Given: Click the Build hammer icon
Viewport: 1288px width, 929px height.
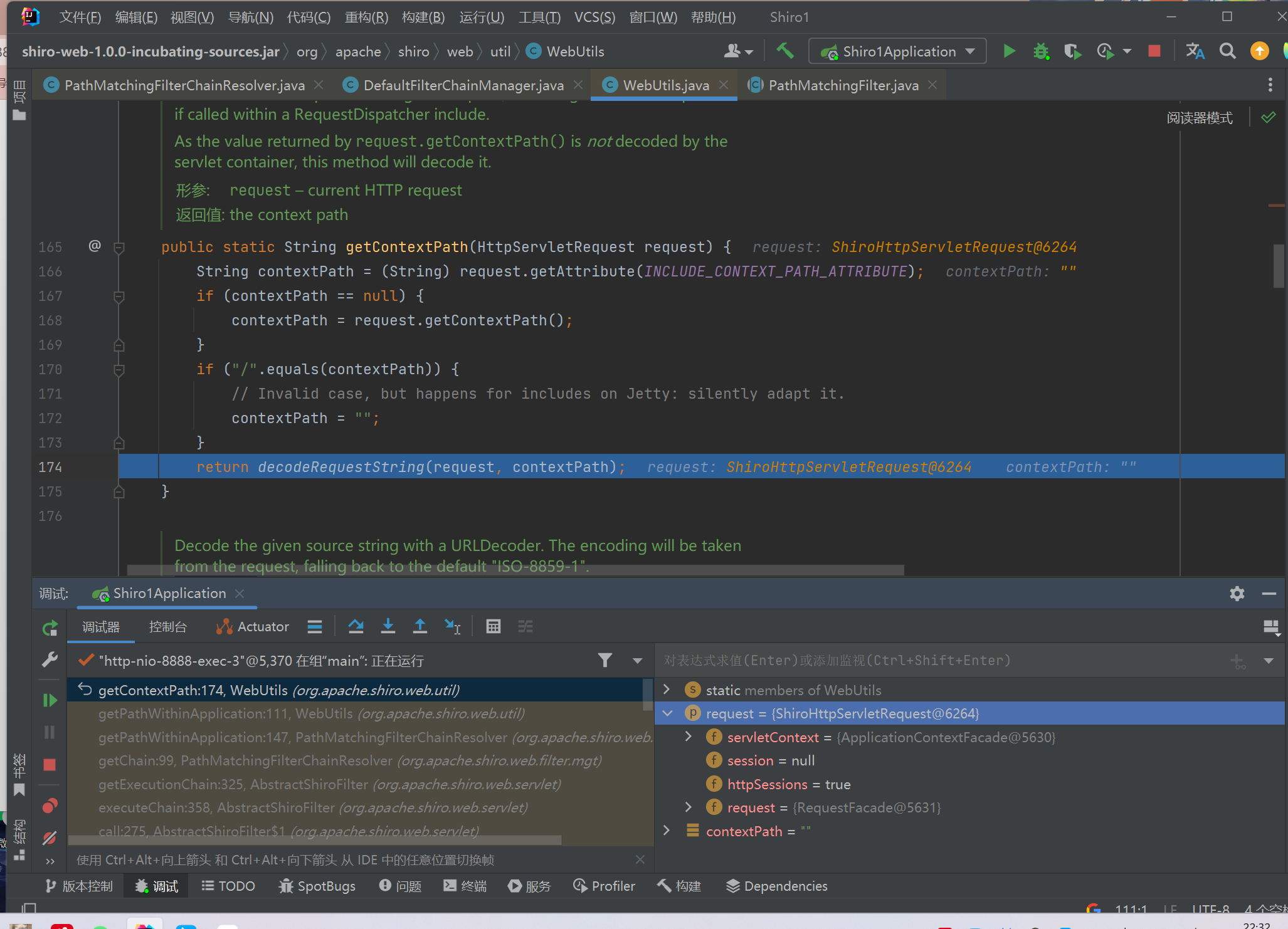Looking at the screenshot, I should tap(784, 51).
